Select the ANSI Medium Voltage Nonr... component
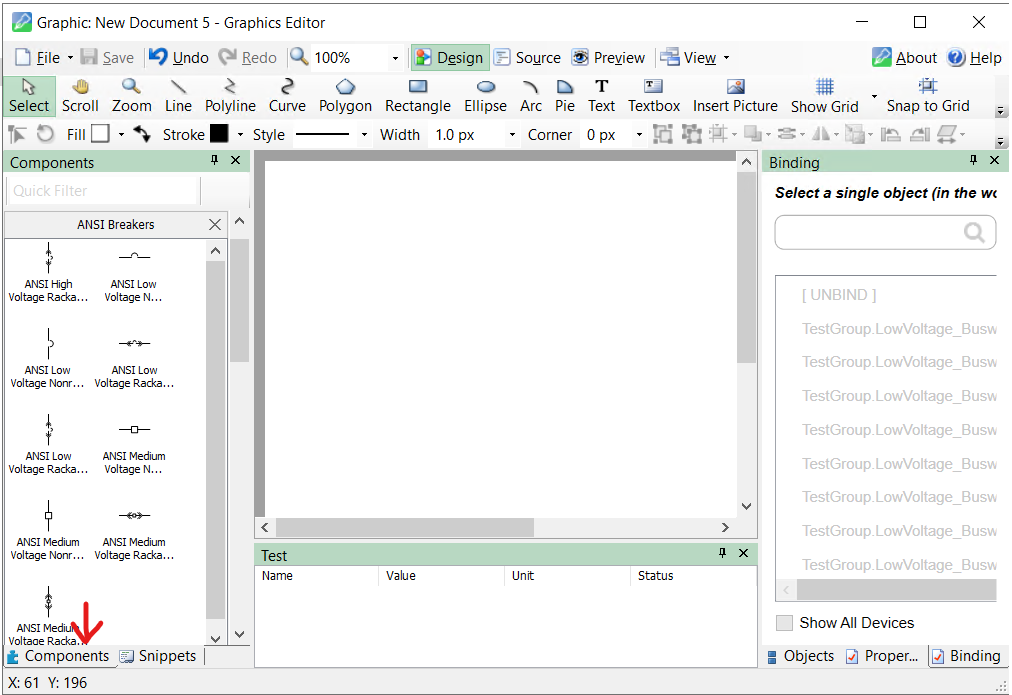The image size is (1012, 695). coord(48,531)
